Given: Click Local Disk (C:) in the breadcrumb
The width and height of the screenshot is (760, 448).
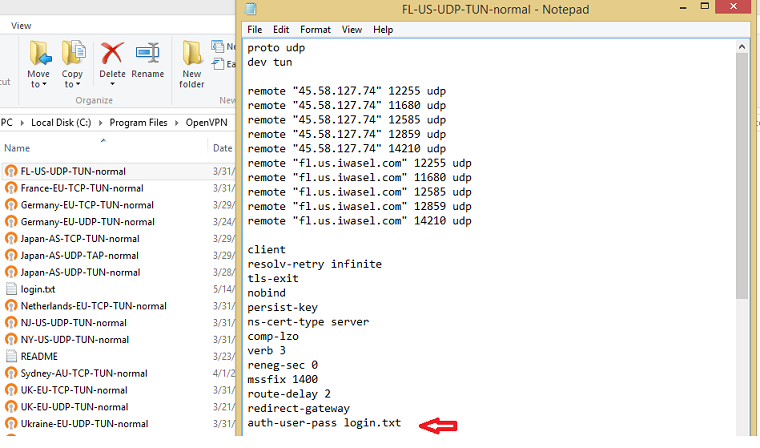Looking at the screenshot, I should coord(62,123).
